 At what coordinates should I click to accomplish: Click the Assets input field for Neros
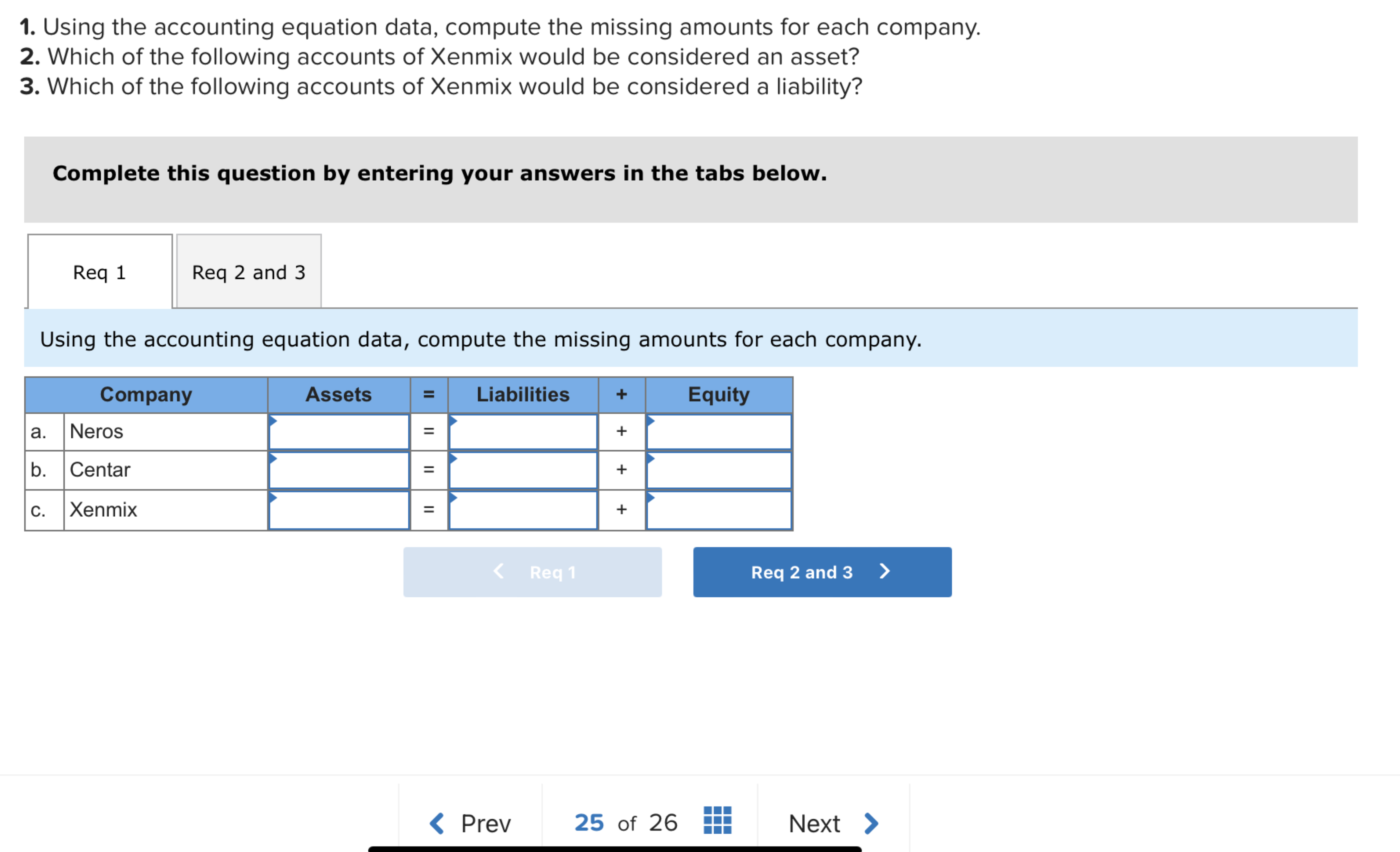(339, 432)
